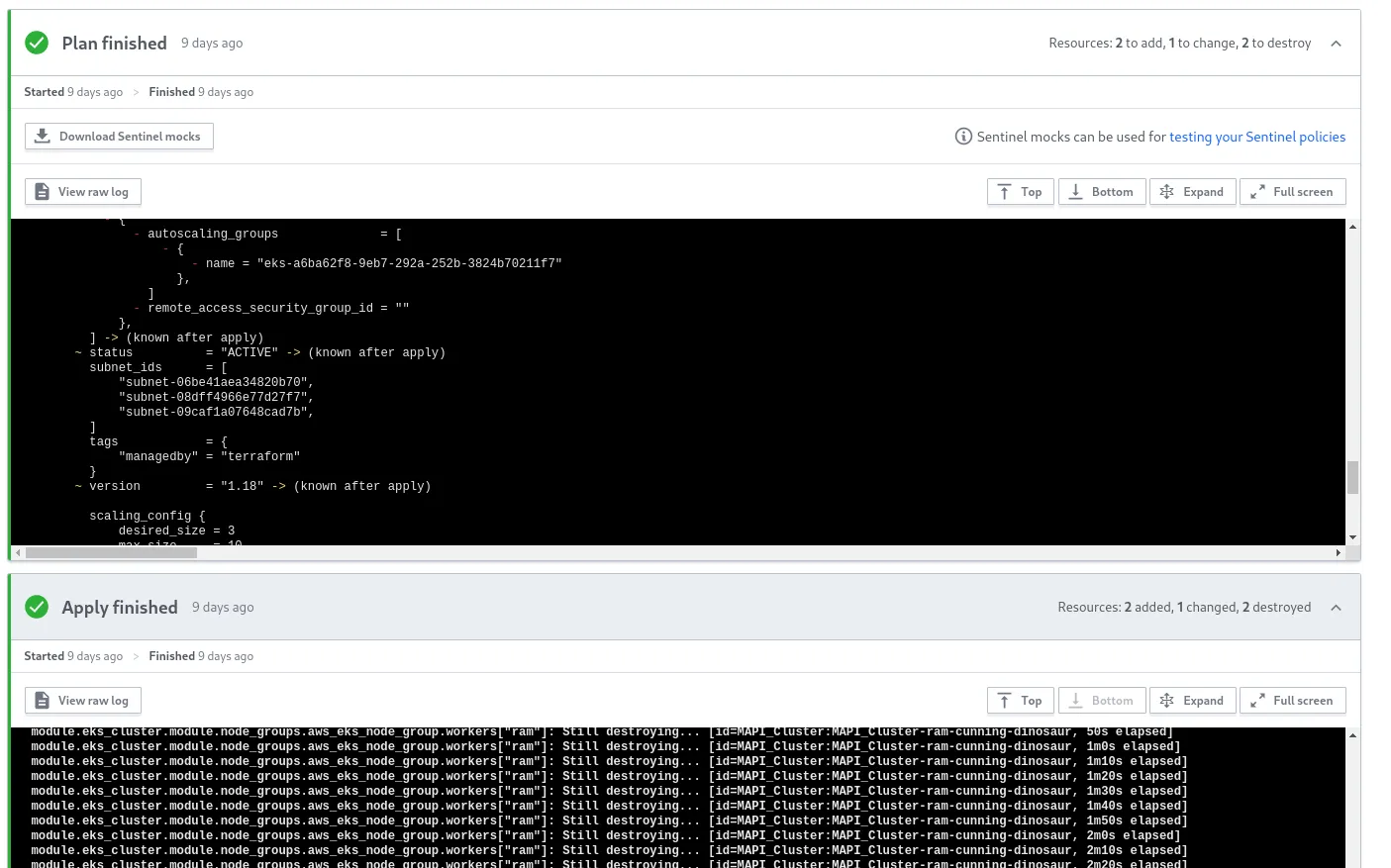The height and width of the screenshot is (868, 1391).
Task: Jump to top of plan log
Action: 1020,192
